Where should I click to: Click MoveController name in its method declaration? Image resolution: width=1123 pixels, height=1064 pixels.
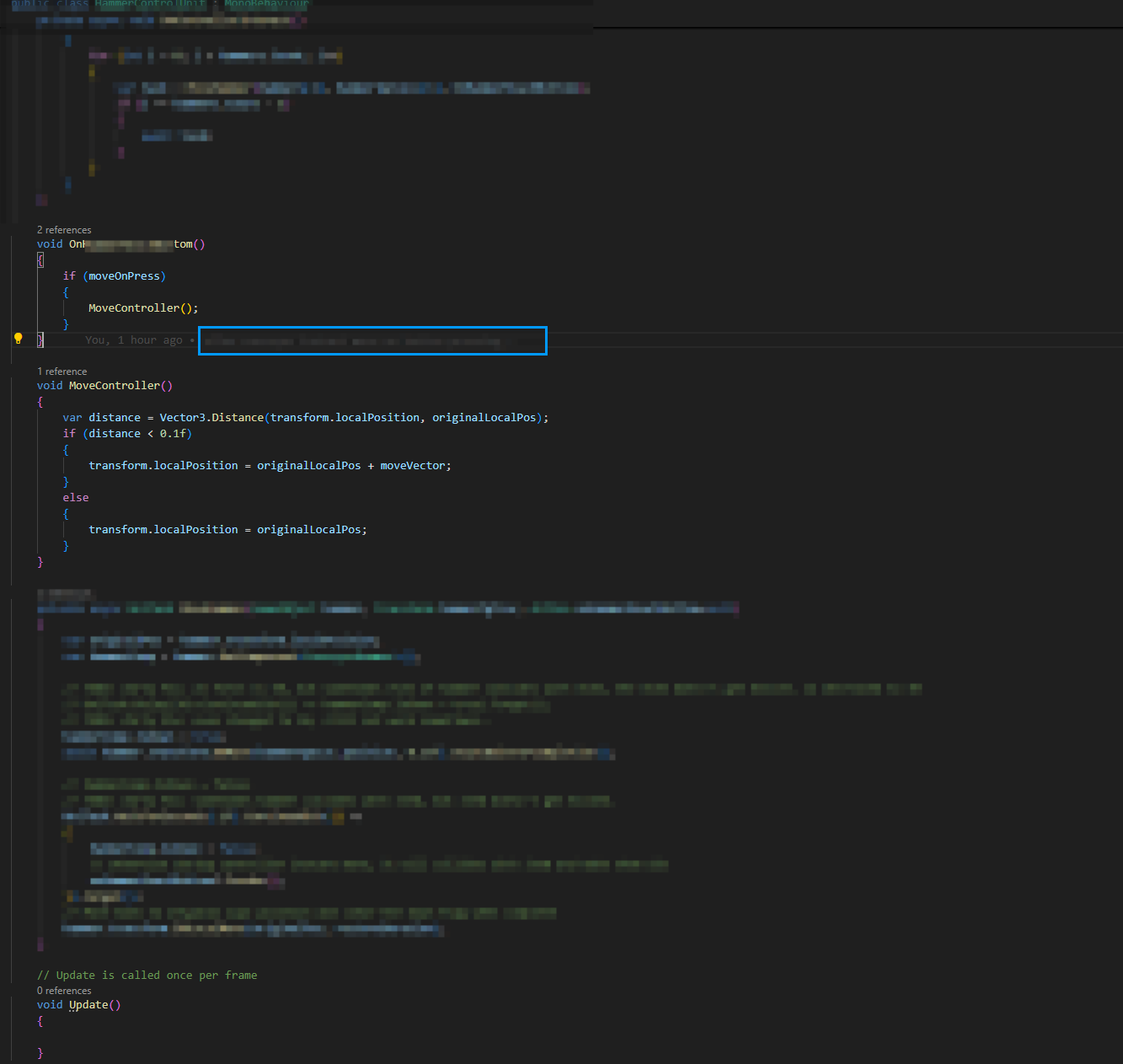(x=114, y=386)
